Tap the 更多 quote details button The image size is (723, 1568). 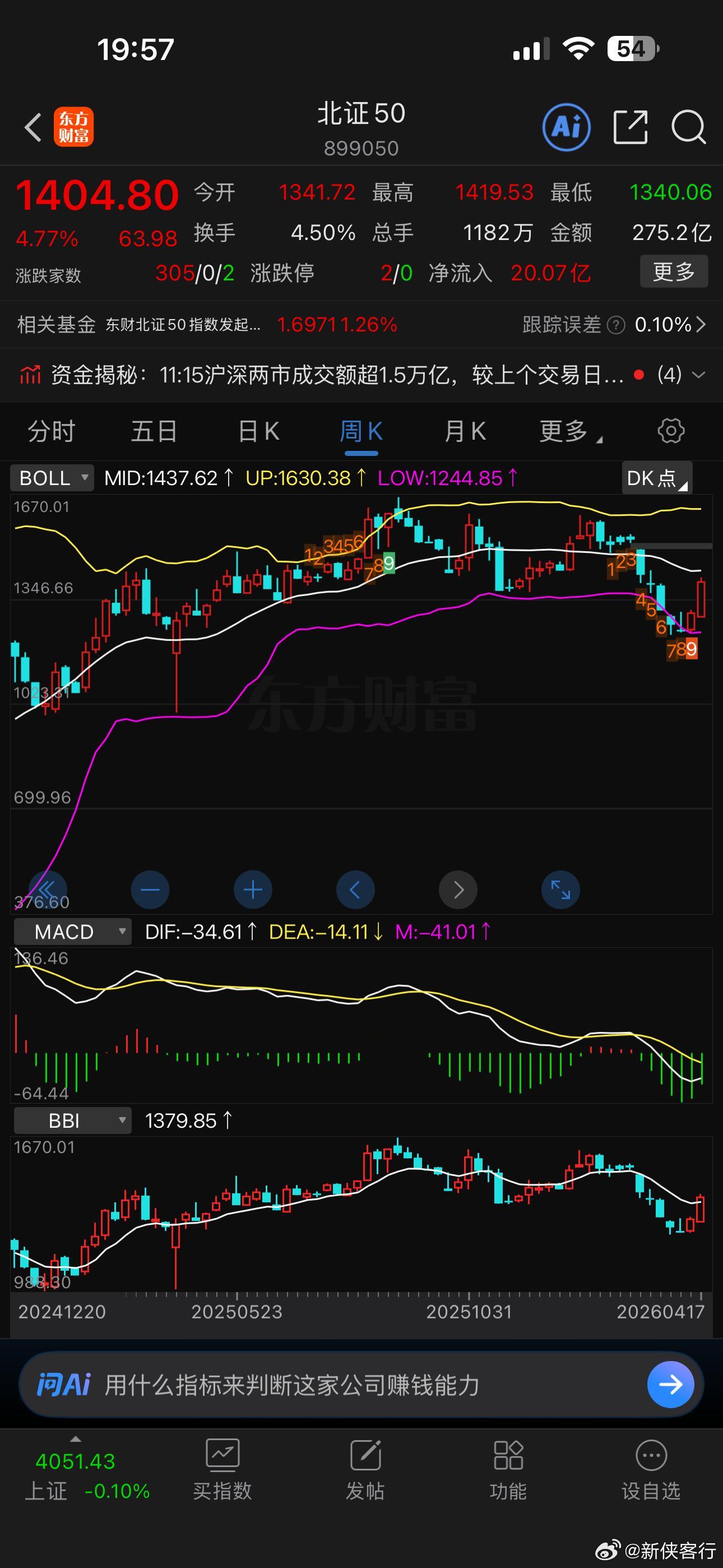point(674,271)
